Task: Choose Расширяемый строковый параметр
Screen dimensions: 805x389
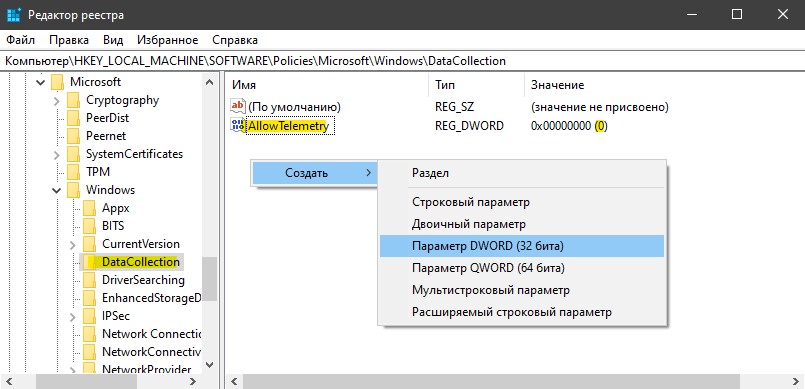Action: click(x=522, y=312)
